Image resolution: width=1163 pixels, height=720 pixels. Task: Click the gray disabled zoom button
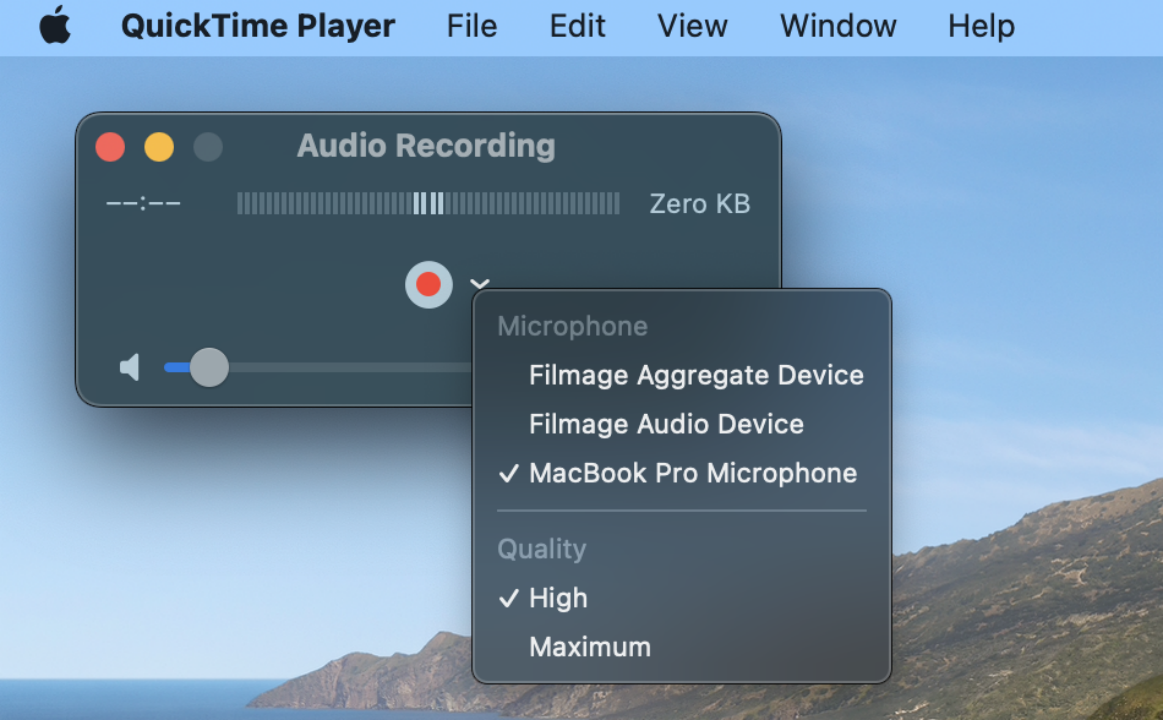pyautogui.click(x=208, y=147)
